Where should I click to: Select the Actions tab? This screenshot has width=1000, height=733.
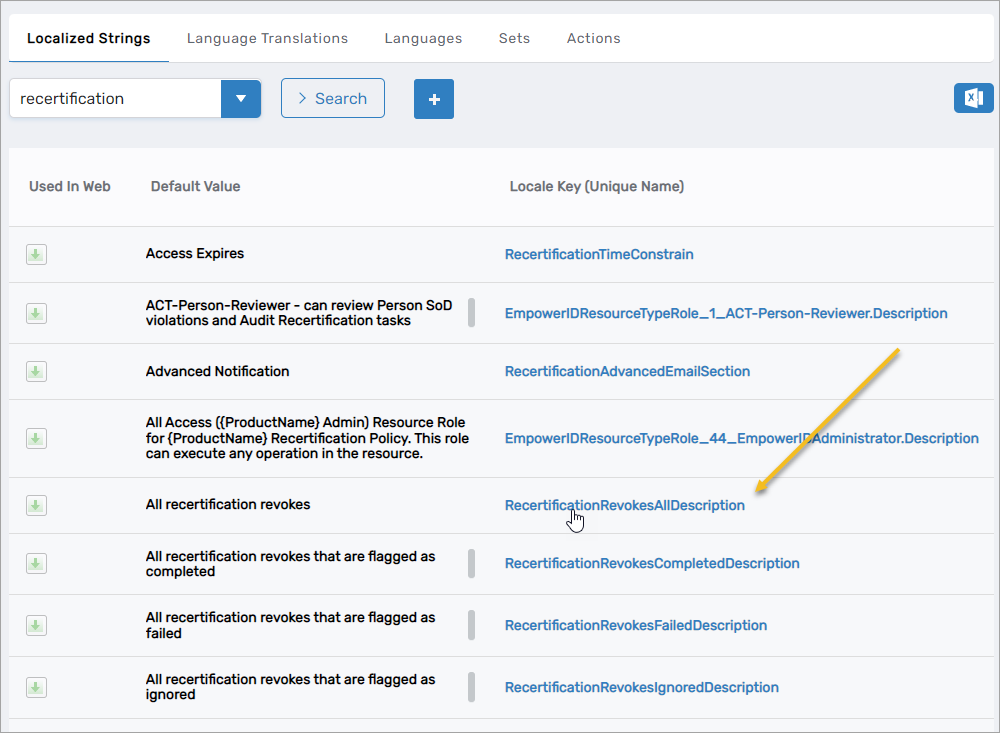pos(593,39)
